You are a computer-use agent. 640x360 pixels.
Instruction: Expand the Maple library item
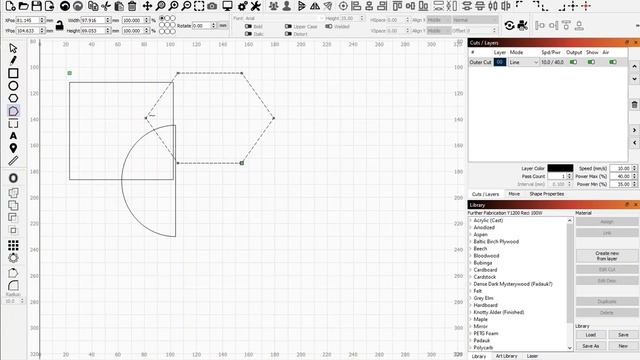point(470,319)
